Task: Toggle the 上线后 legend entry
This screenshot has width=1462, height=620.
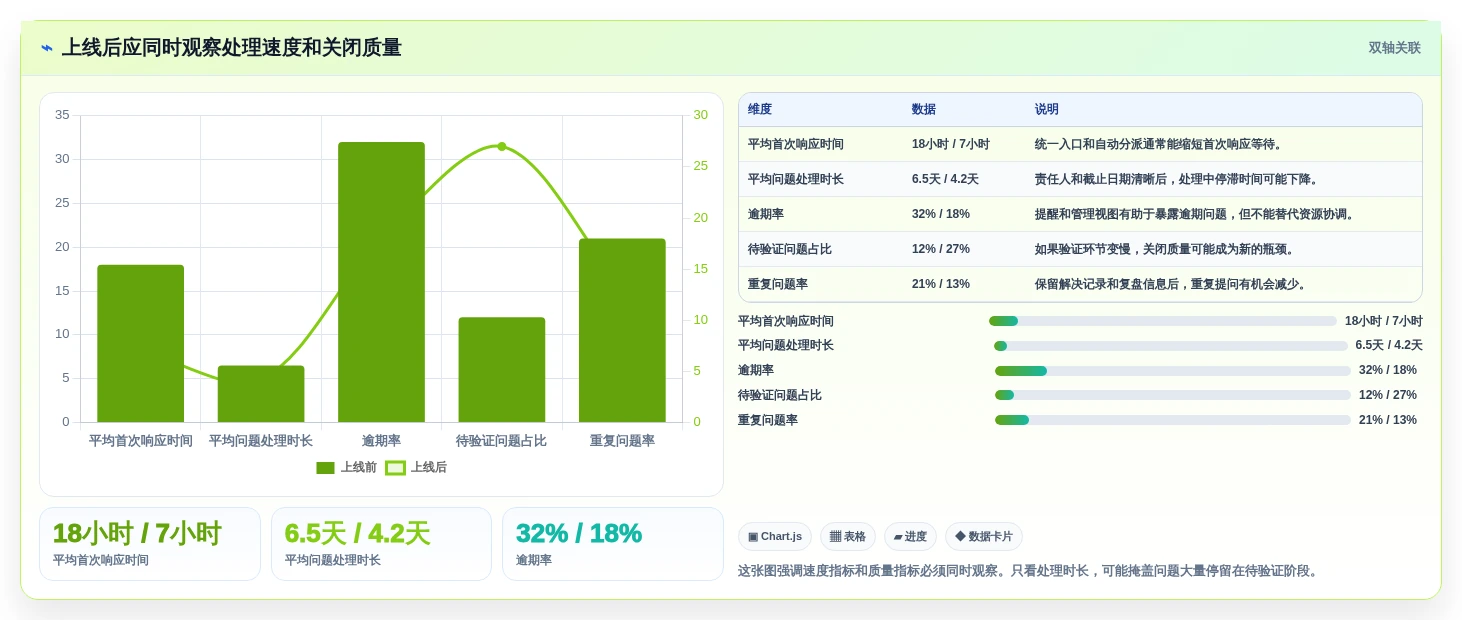Action: point(416,467)
